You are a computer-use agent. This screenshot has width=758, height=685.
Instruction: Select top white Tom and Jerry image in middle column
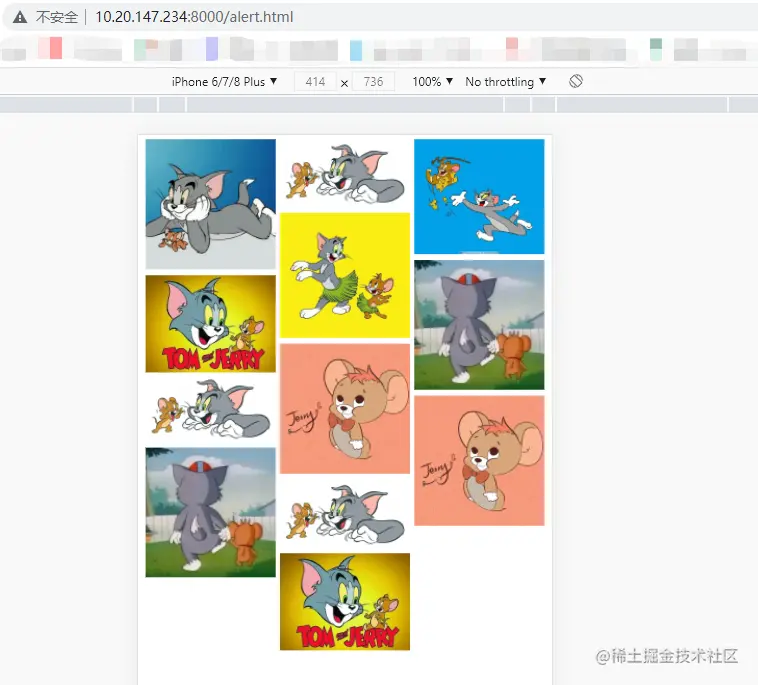[345, 174]
